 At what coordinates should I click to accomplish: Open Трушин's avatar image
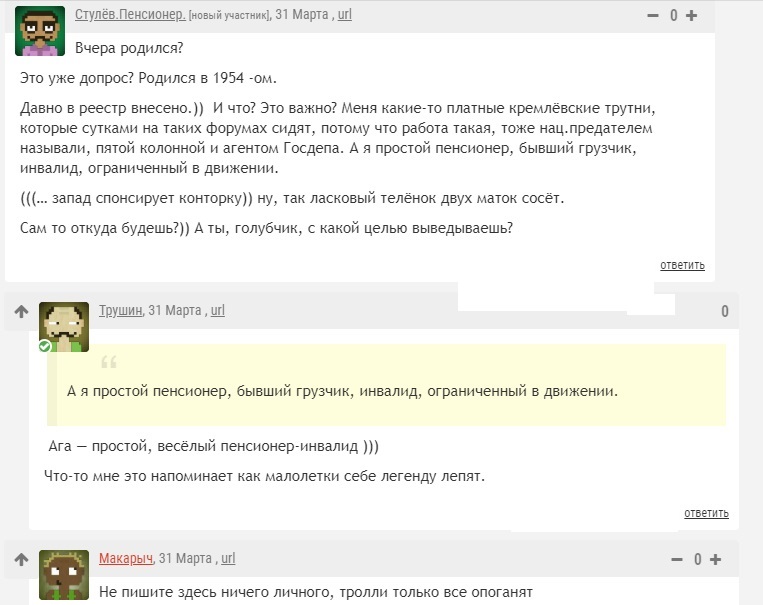pyautogui.click(x=64, y=327)
